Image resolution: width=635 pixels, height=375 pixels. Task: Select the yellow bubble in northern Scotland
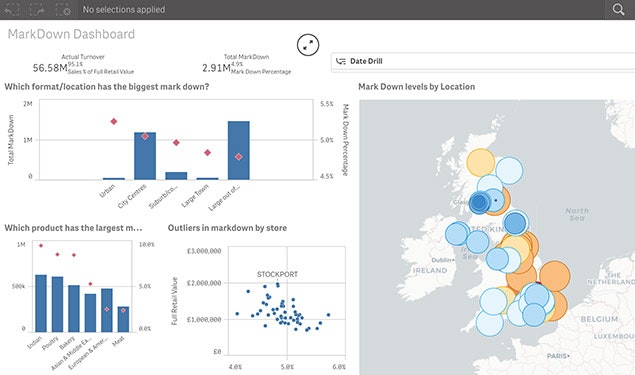pos(481,163)
